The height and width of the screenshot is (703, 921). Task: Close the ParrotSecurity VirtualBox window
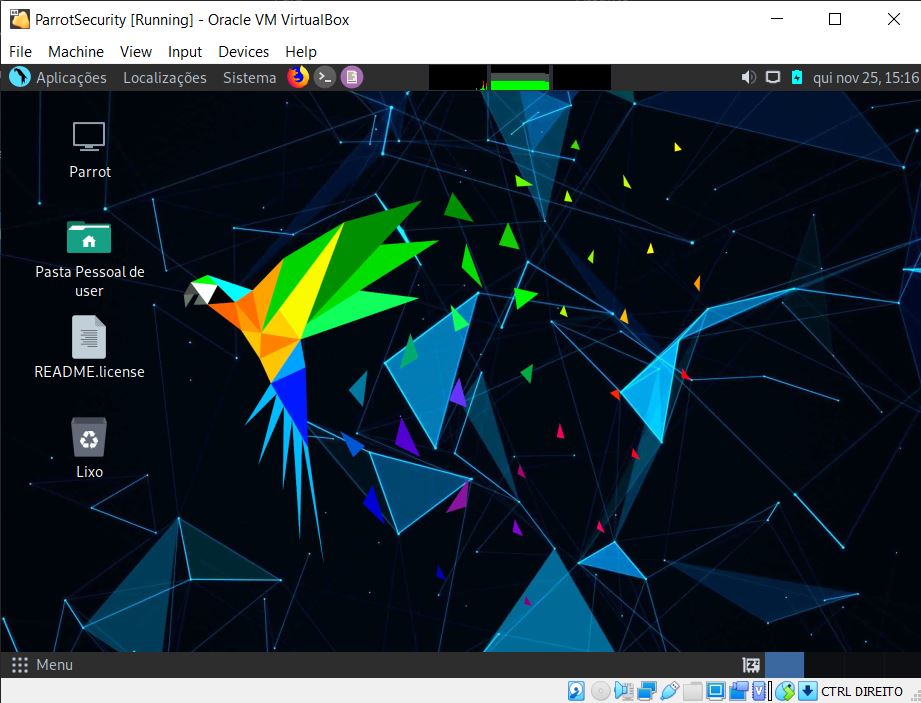(893, 19)
